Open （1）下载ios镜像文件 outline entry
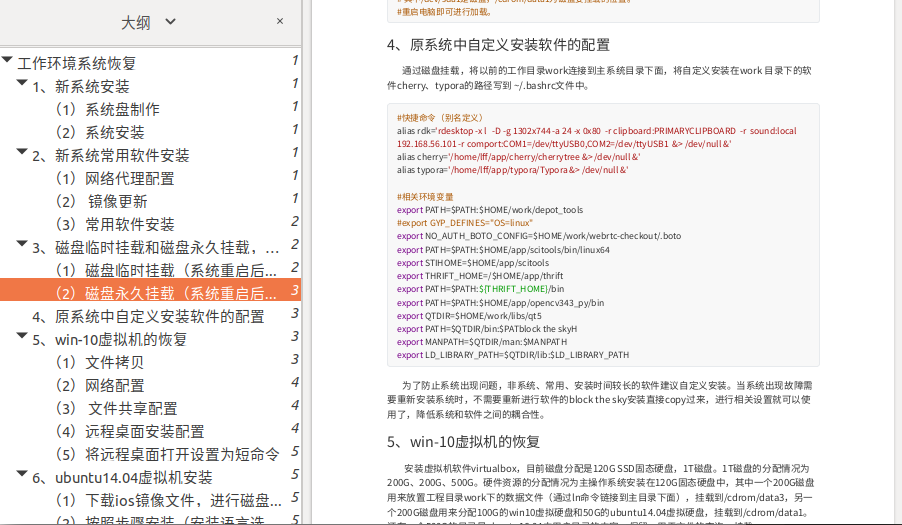The height and width of the screenshot is (525, 902). 168,500
